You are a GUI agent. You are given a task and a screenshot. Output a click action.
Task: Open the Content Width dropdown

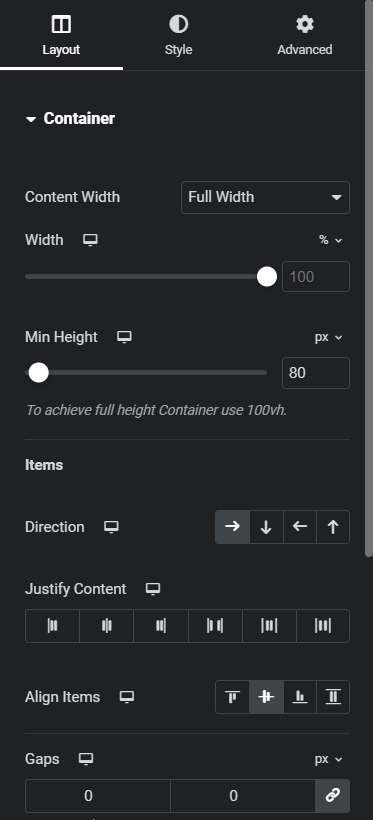(x=265, y=197)
